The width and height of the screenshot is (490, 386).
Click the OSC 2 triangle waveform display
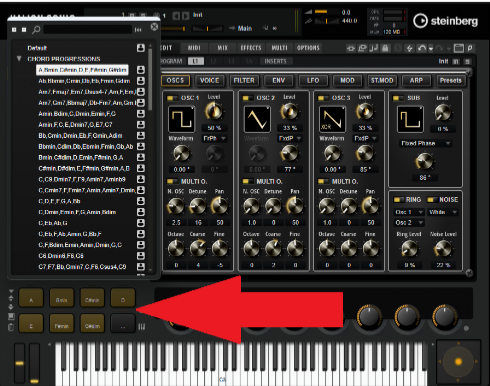click(x=257, y=119)
